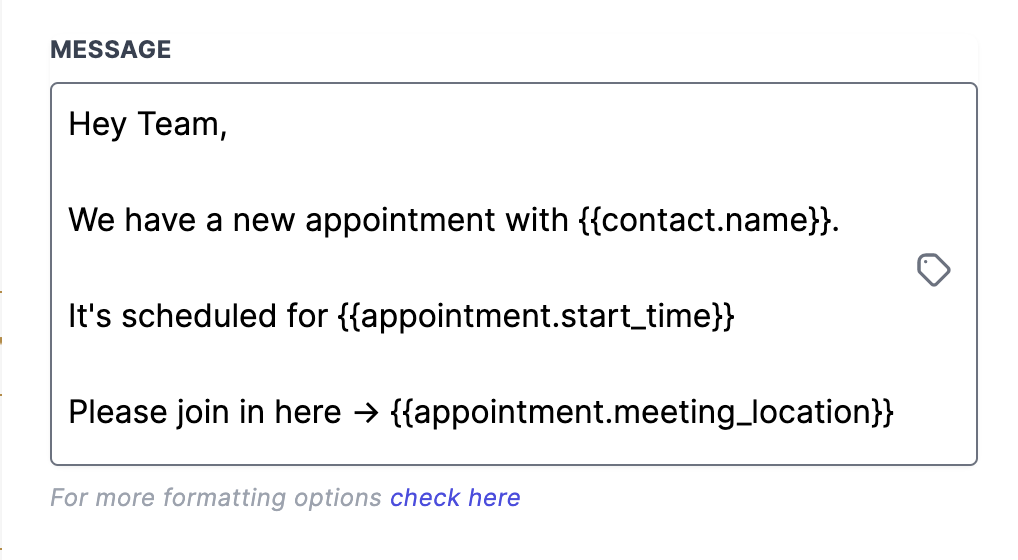
Task: Click the word 'appointment' in second line
Action: click(401, 220)
